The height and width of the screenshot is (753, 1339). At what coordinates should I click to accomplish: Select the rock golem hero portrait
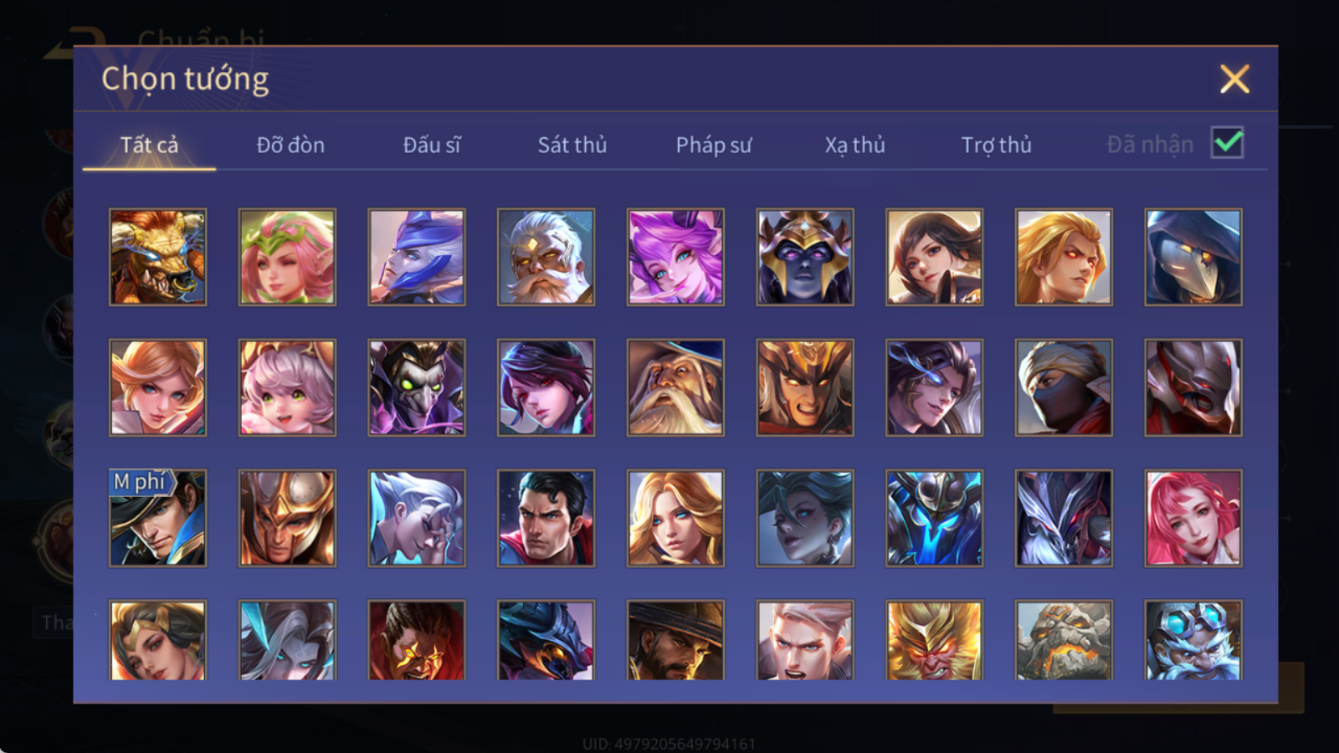1064,640
